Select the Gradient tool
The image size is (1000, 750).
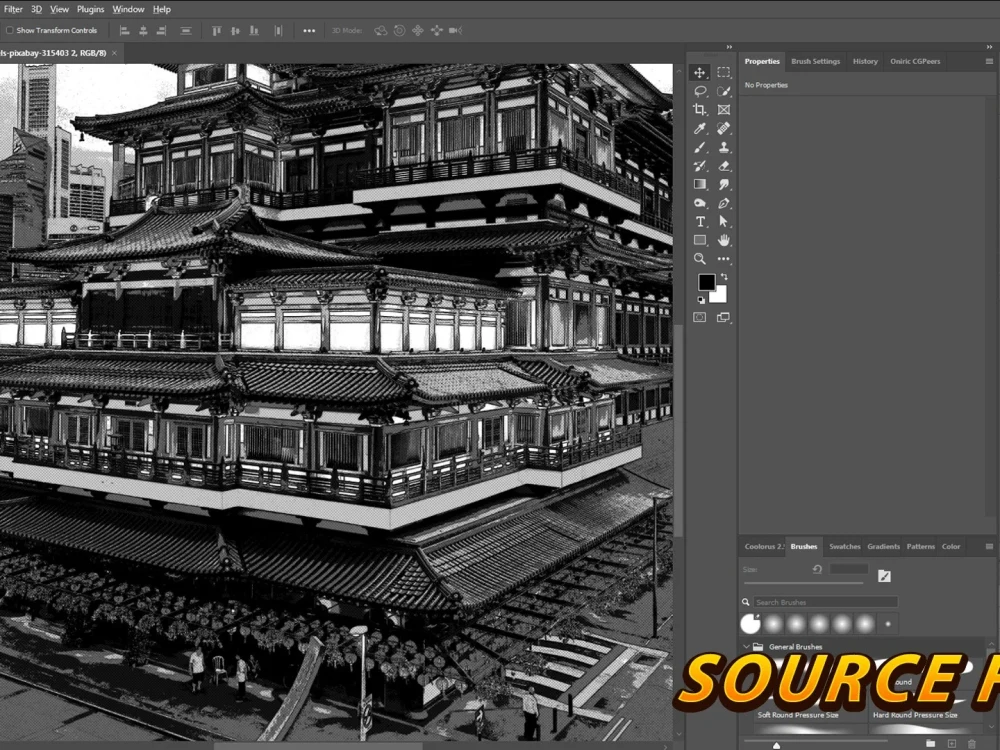click(x=700, y=183)
